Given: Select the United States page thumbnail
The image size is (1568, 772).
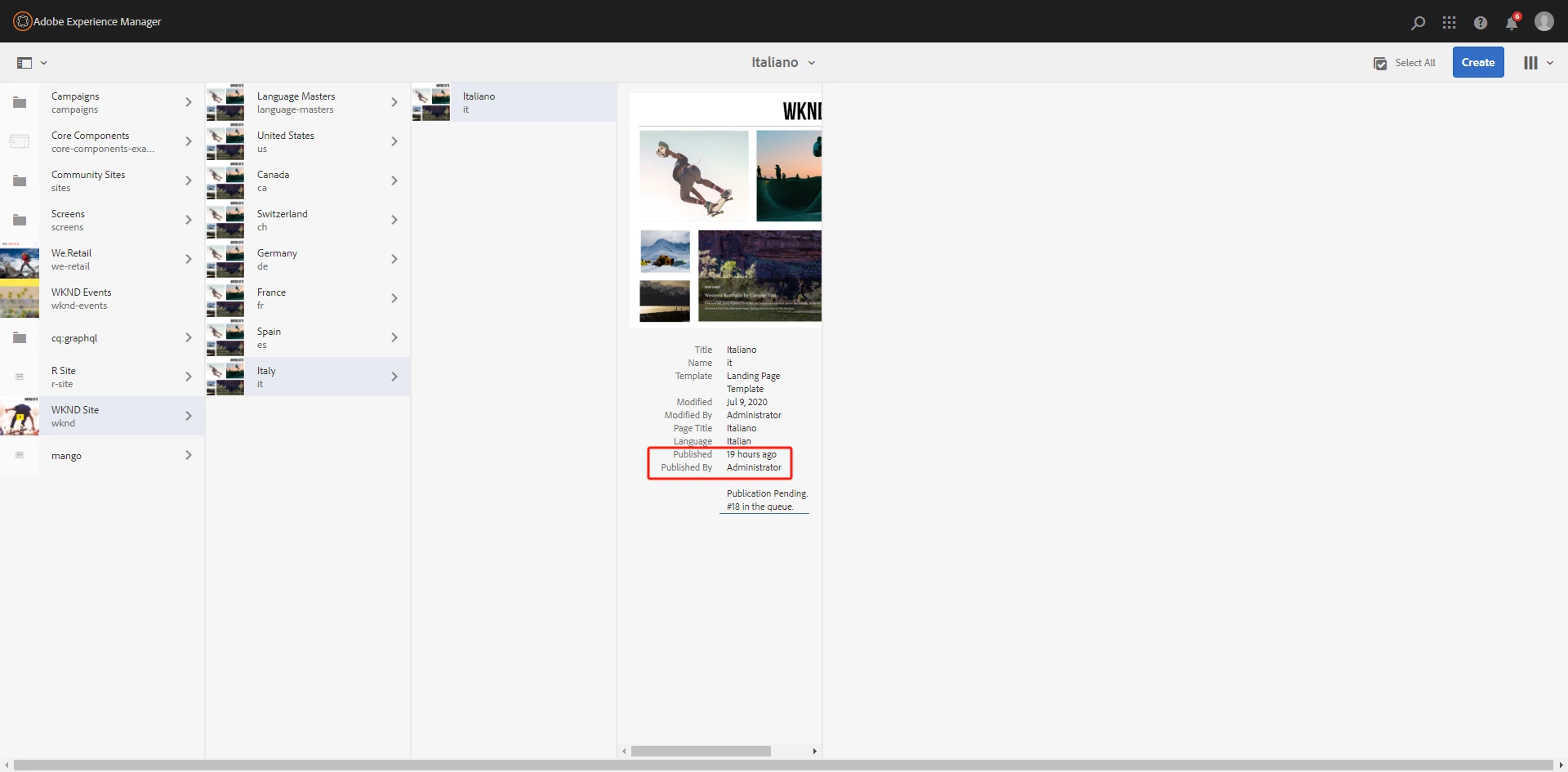Looking at the screenshot, I should click(225, 141).
